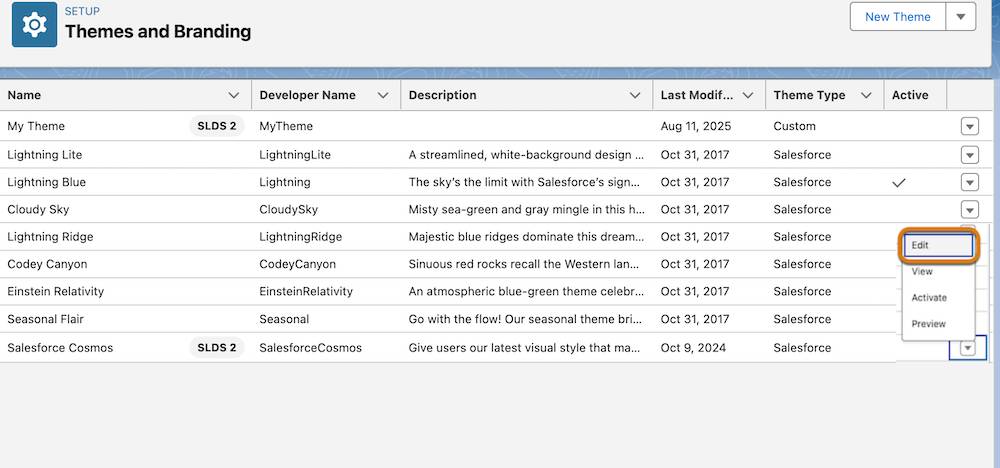The width and height of the screenshot is (1000, 468).
Task: Click the New Theme button
Action: coord(897,17)
